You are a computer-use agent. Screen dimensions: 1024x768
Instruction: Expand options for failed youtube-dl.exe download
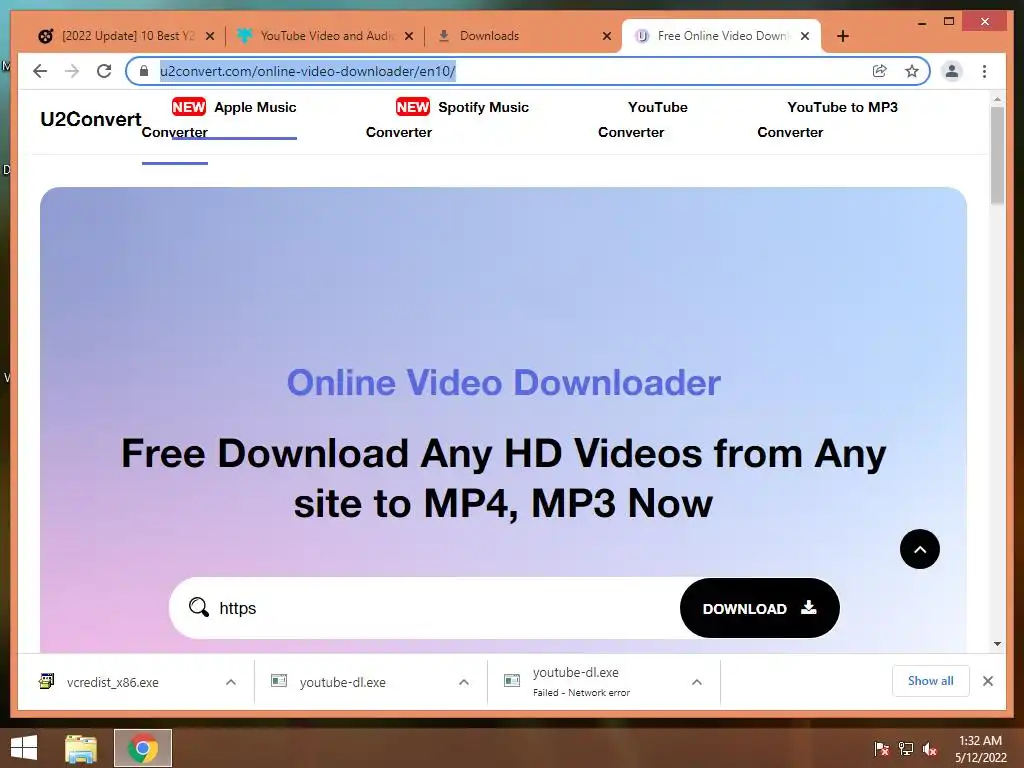coord(697,682)
